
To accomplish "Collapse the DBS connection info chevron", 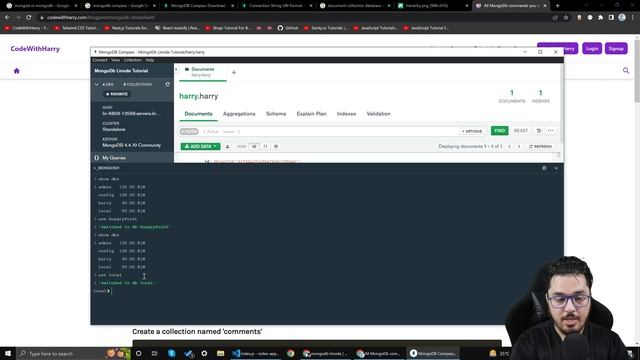I will [97, 84].
